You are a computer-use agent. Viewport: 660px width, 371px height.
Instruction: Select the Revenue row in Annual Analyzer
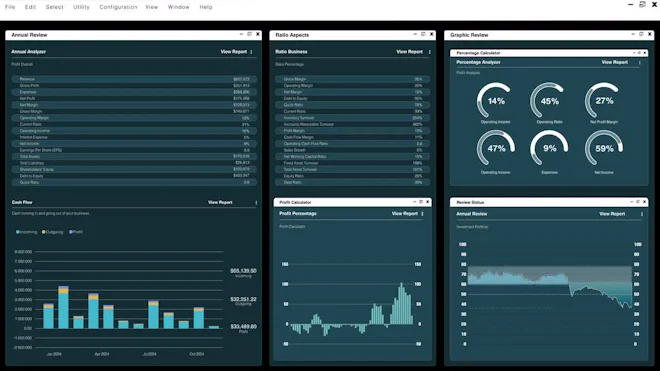pyautogui.click(x=134, y=79)
